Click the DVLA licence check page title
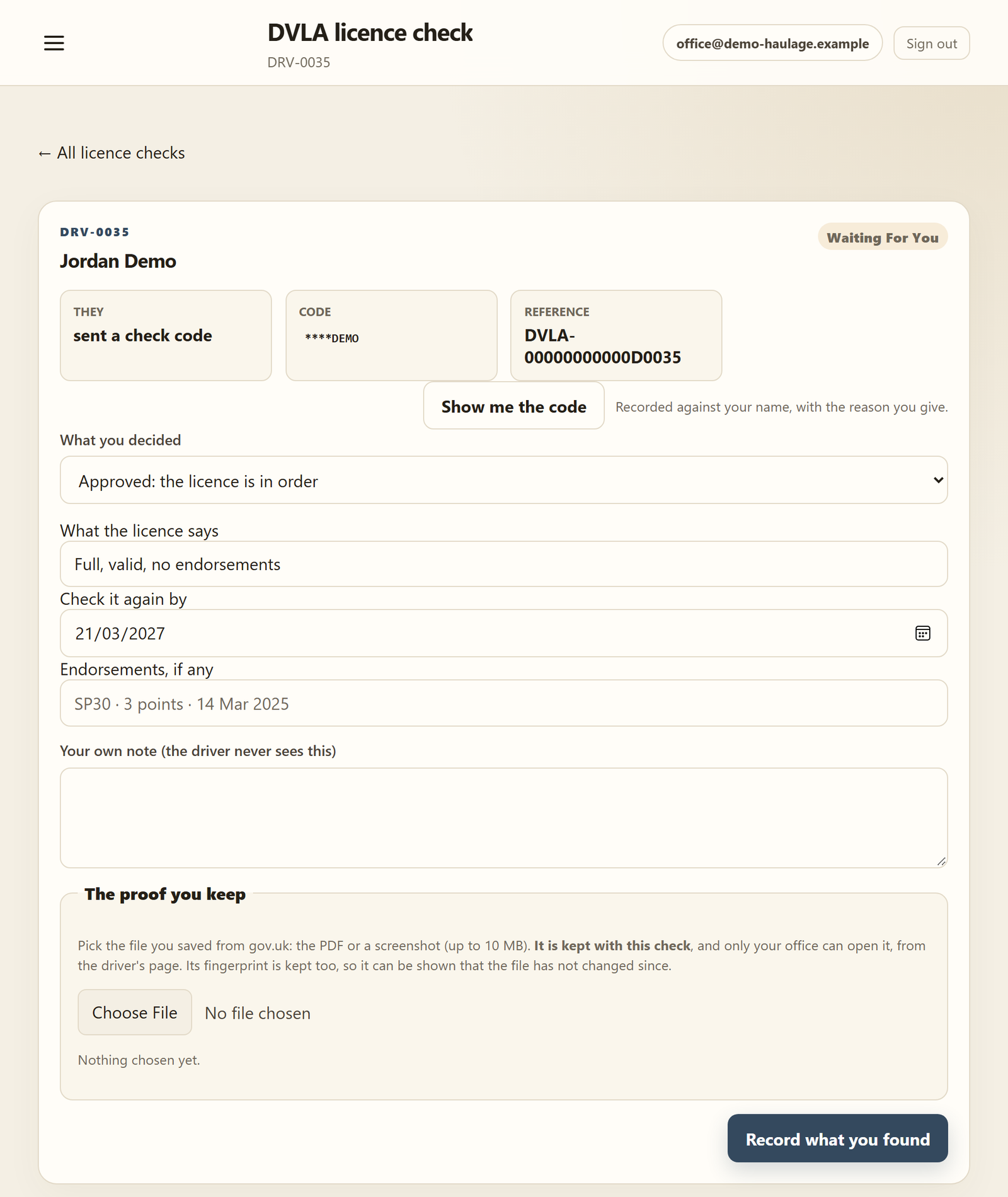The width and height of the screenshot is (1008, 1197). click(x=370, y=33)
